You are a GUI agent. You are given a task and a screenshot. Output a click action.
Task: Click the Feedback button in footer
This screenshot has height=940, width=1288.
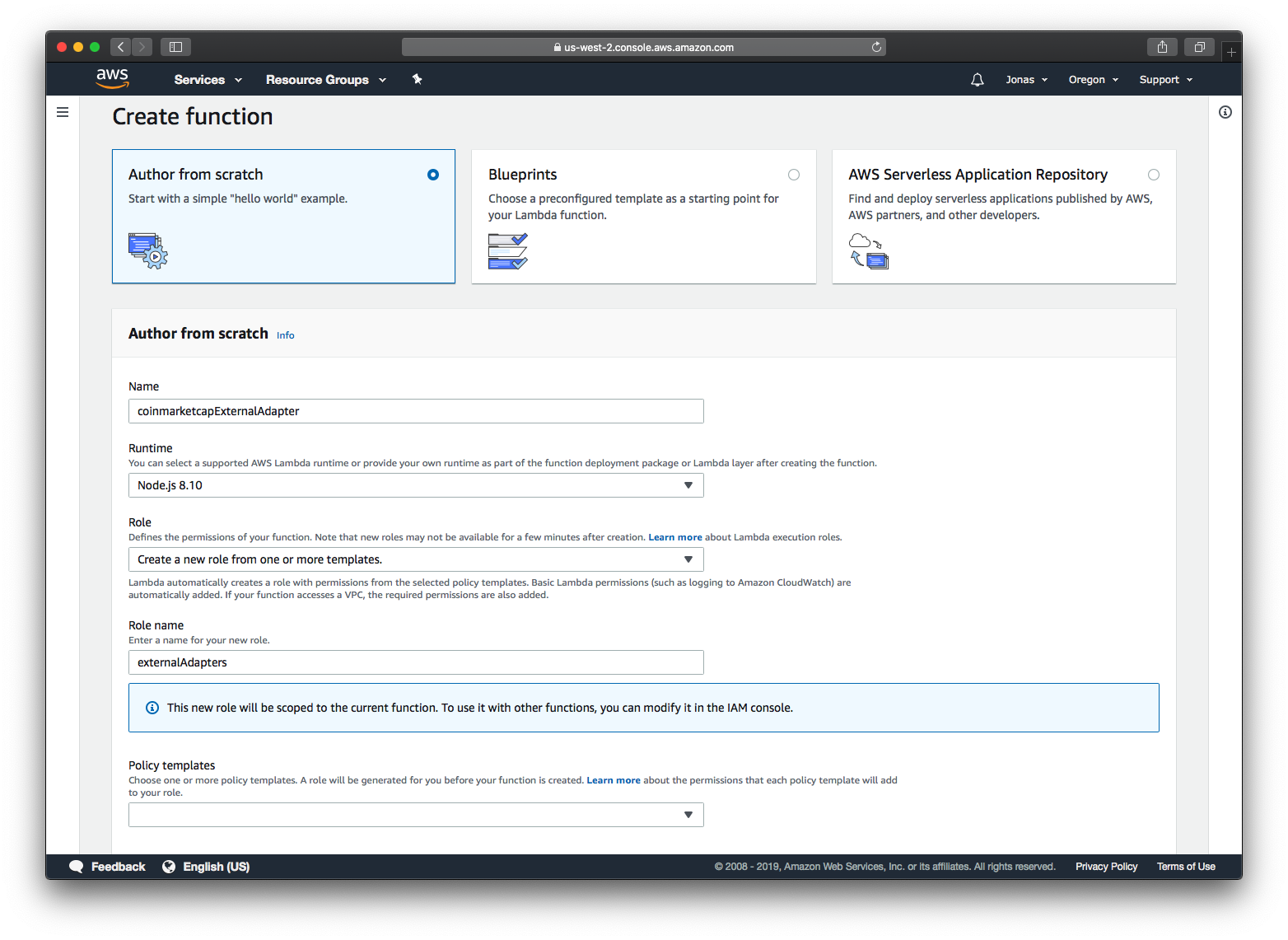pyautogui.click(x=107, y=867)
